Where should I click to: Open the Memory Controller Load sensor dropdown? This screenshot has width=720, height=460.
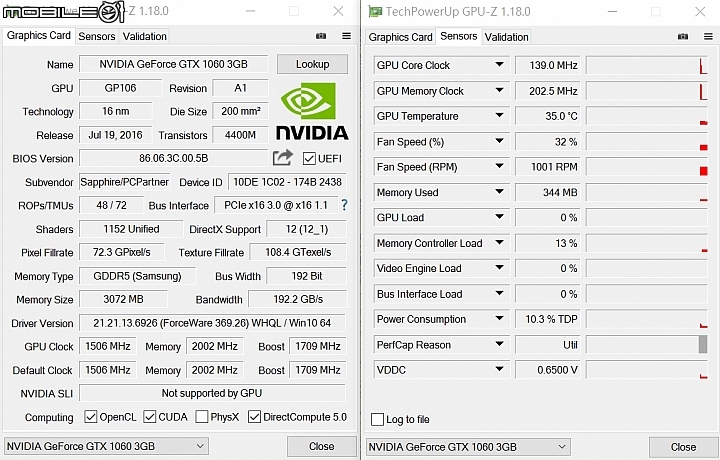pos(499,243)
